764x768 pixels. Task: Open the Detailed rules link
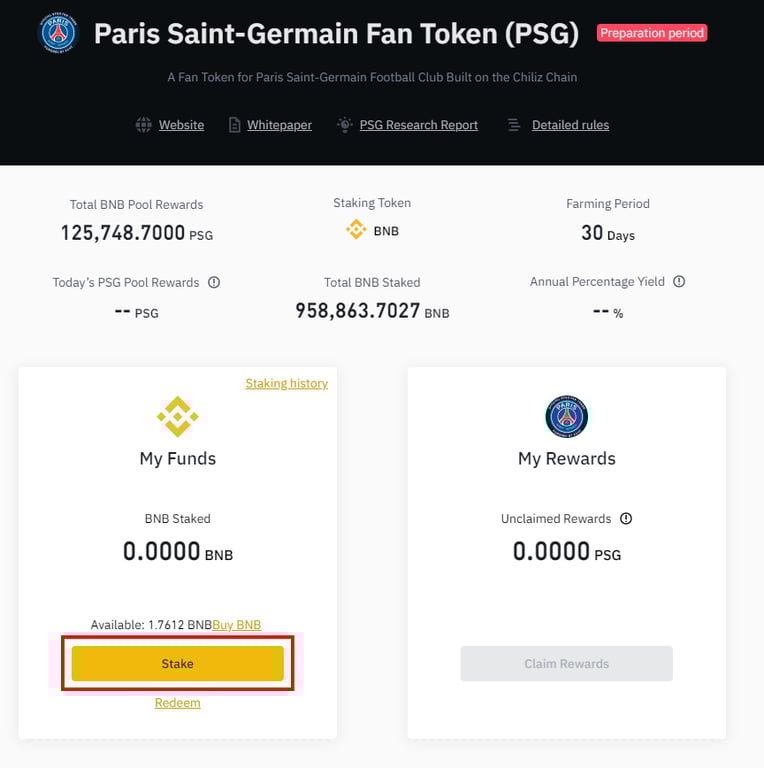[x=571, y=125]
